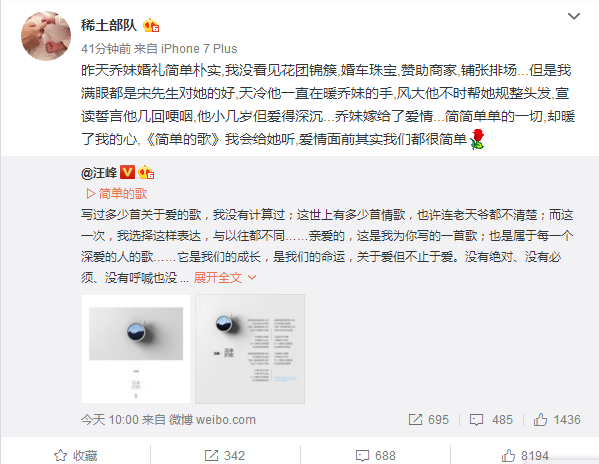The image size is (599, 464).
Task: Click the rose emoji in the post
Action: click(x=477, y=139)
